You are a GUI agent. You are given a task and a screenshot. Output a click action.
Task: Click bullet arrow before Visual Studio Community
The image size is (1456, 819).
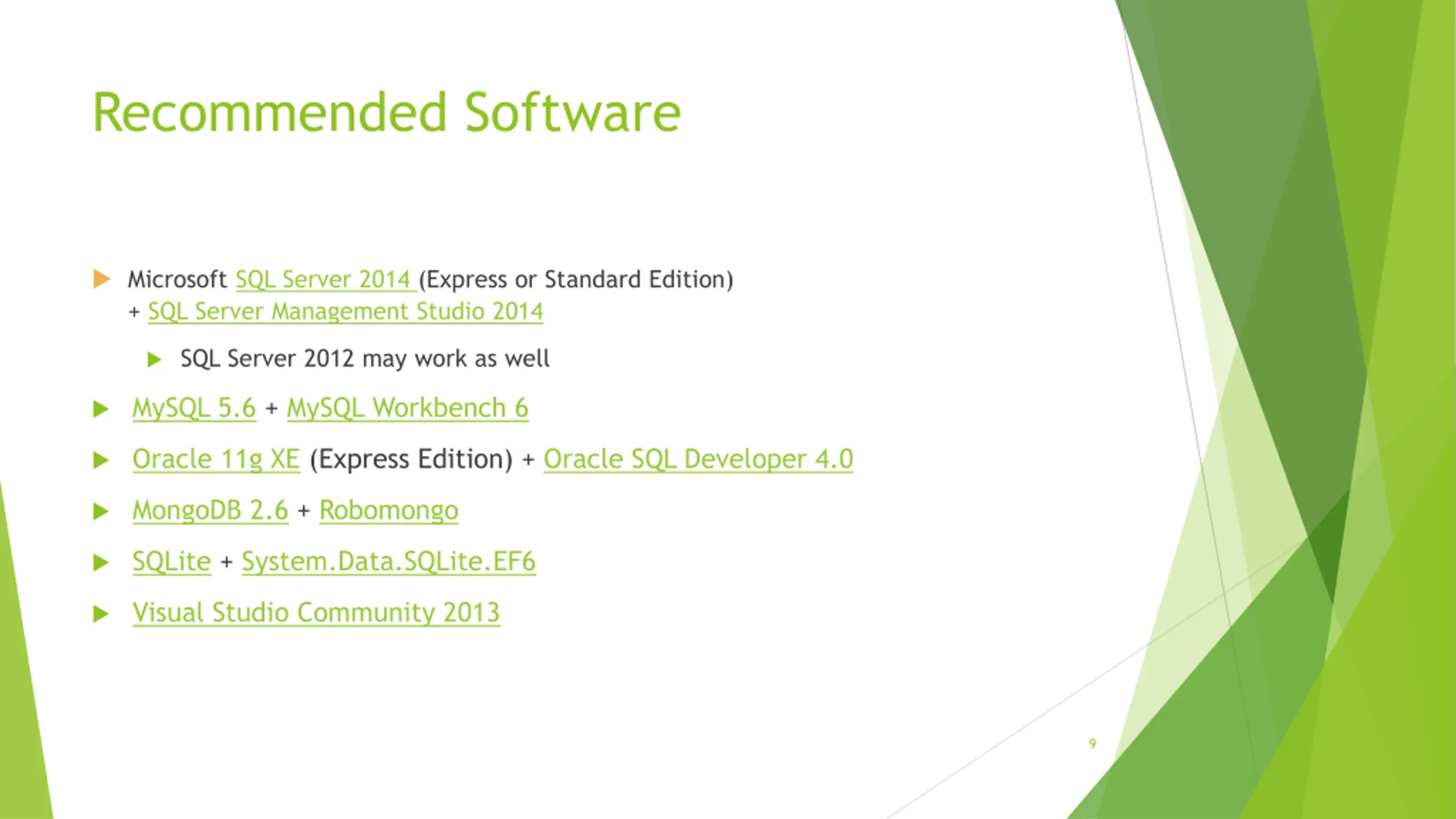click(101, 614)
